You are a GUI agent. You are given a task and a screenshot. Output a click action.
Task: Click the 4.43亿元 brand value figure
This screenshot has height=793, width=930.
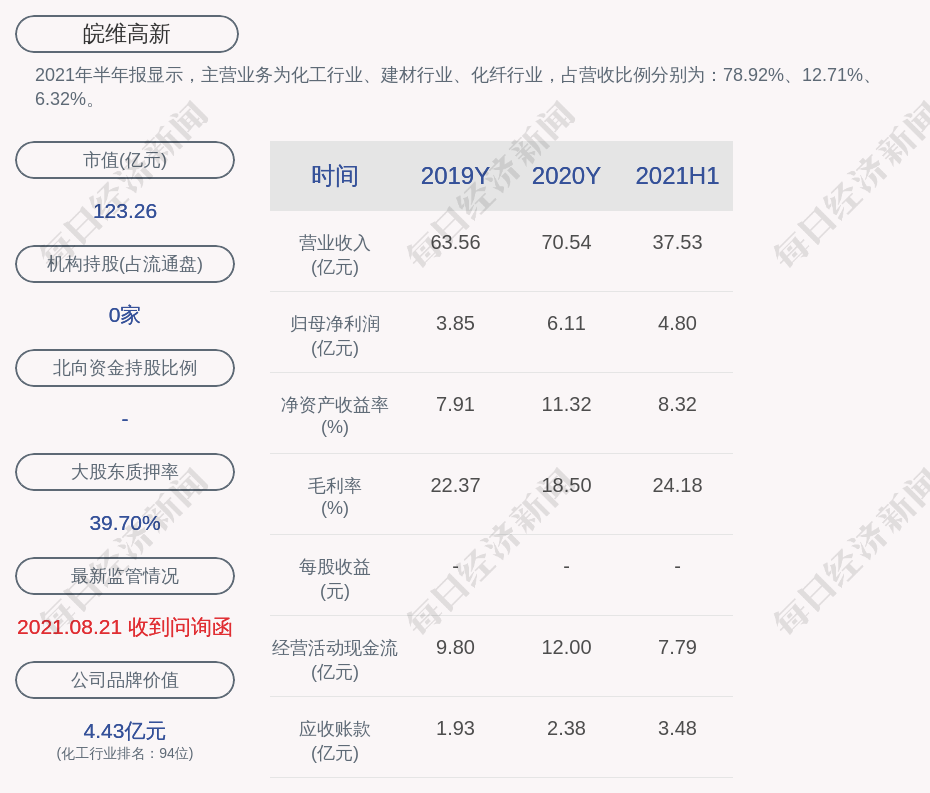click(x=125, y=731)
